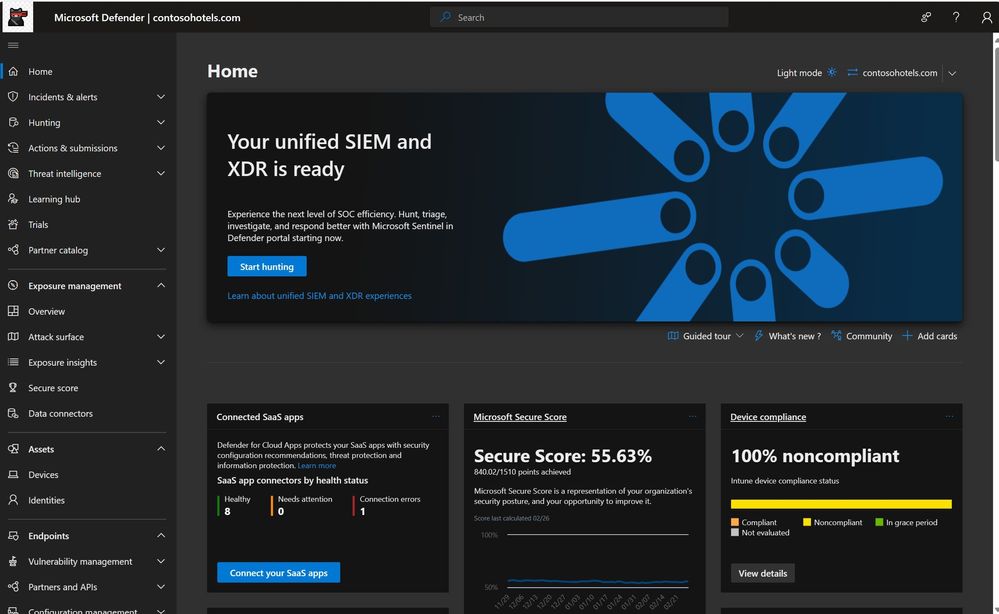Expand Attack surface chevron
Viewport: 999px width, 614px height.
[161, 336]
